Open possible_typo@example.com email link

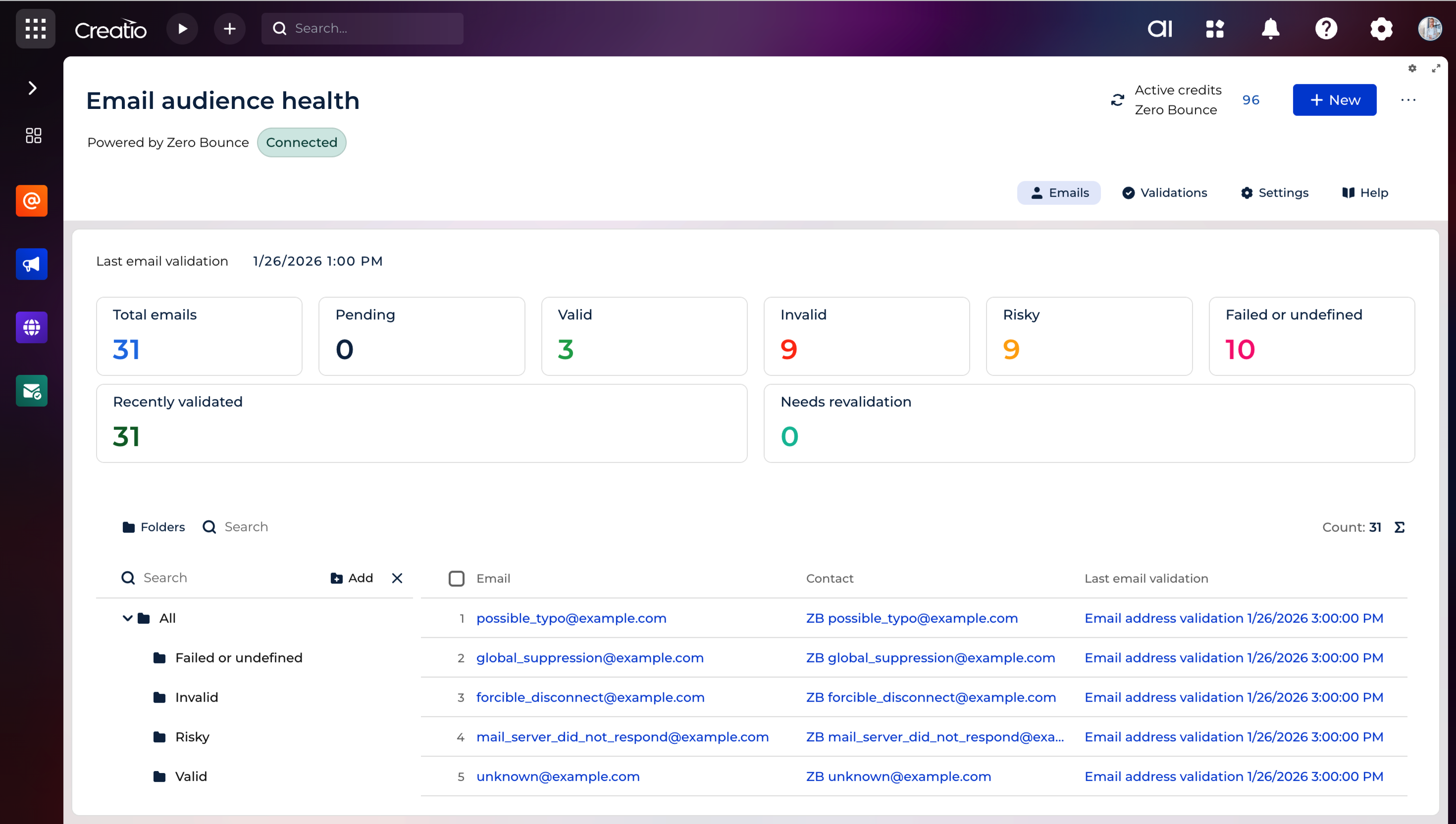[x=571, y=618]
